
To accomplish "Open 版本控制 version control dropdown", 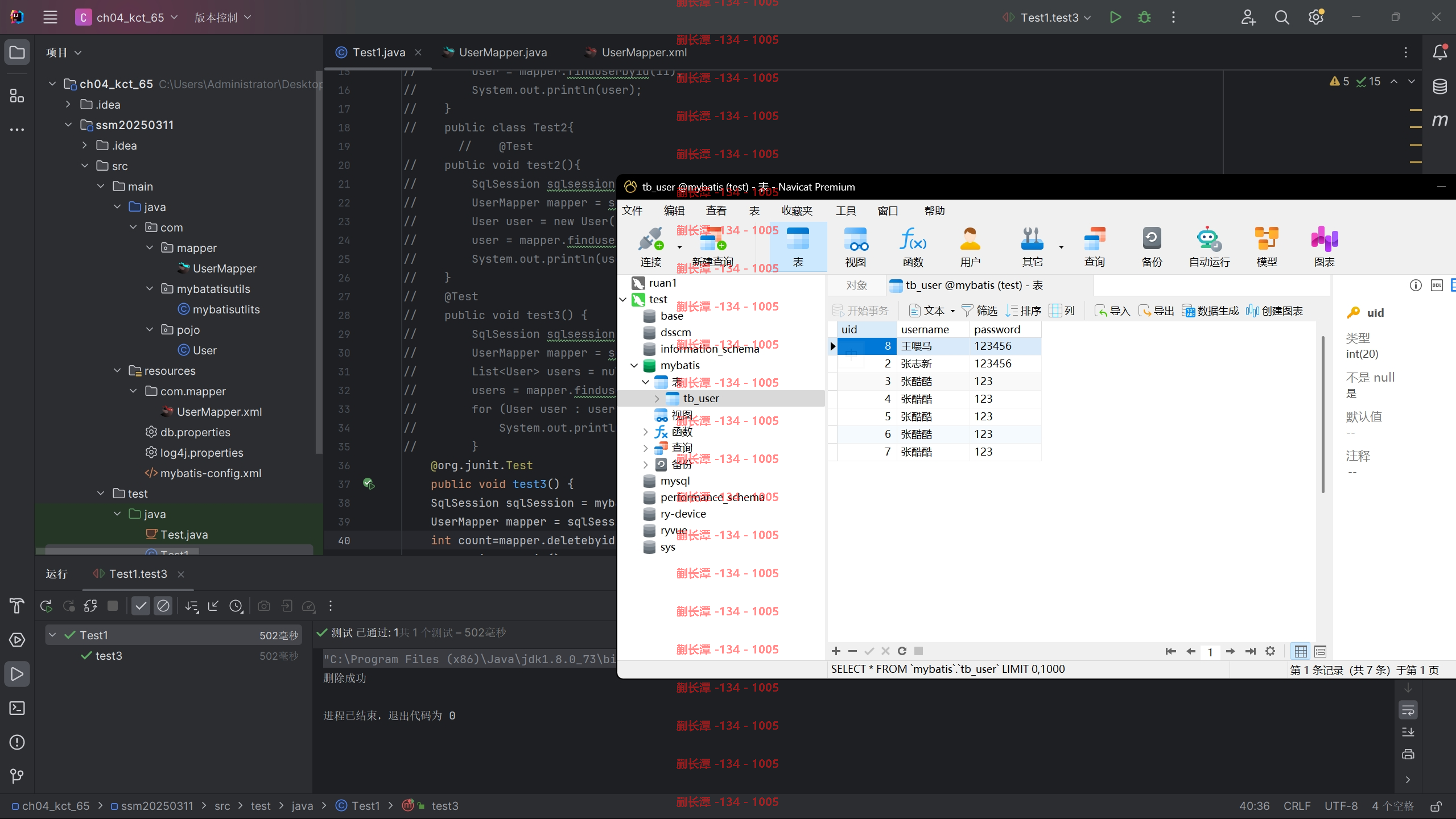I will tap(222, 18).
